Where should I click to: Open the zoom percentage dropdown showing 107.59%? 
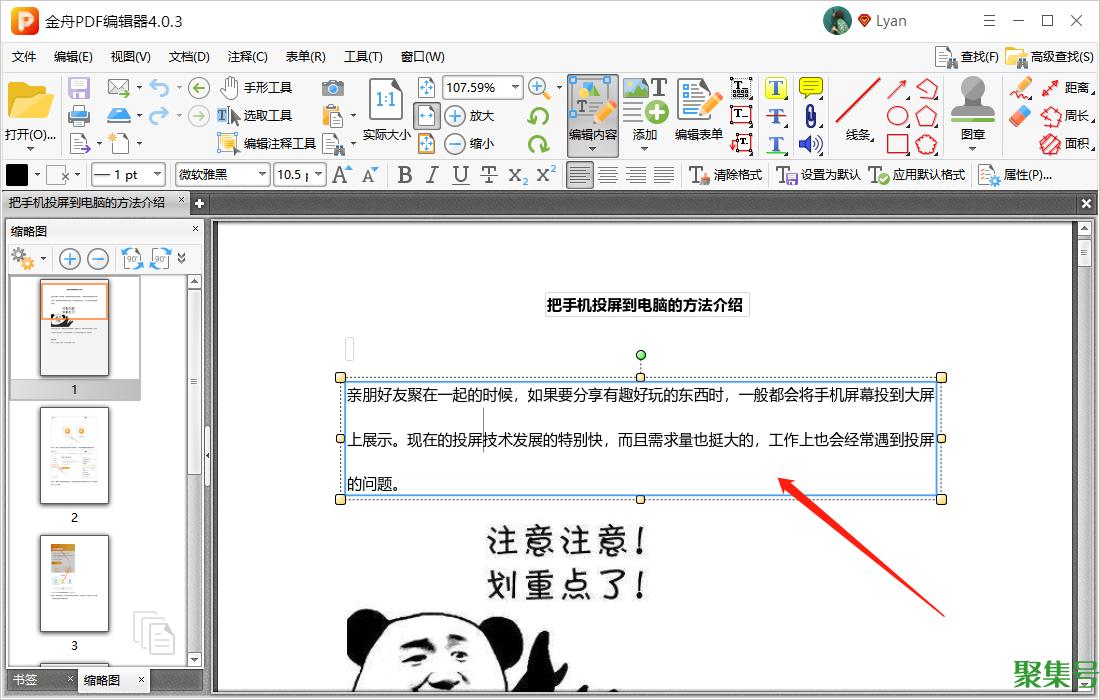516,88
